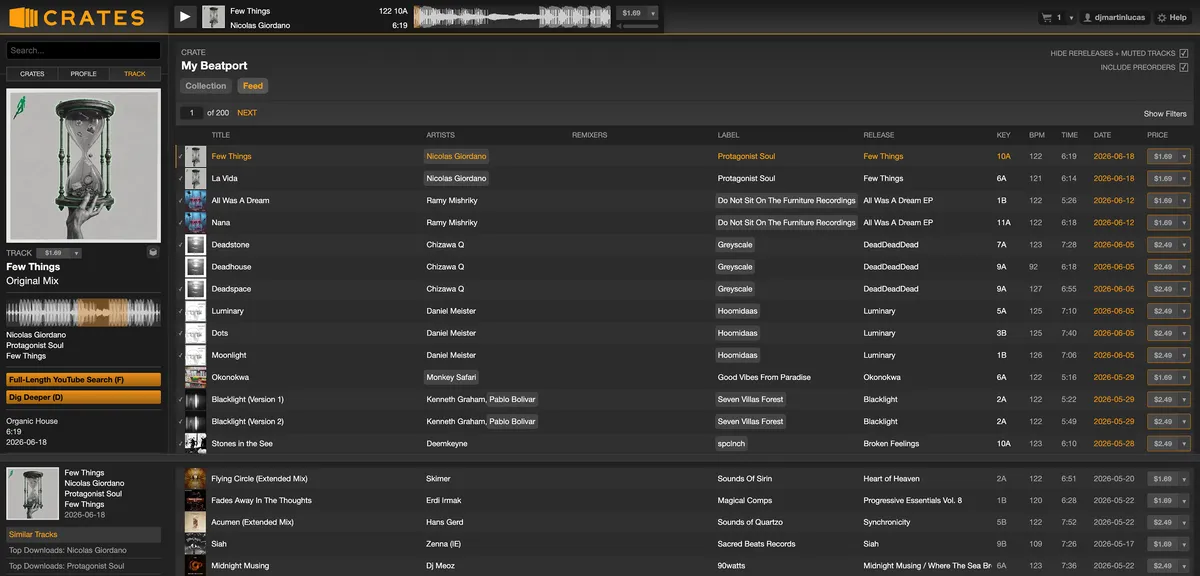Expand the cart dropdown arrow
The height and width of the screenshot is (576, 1200).
[1071, 17]
